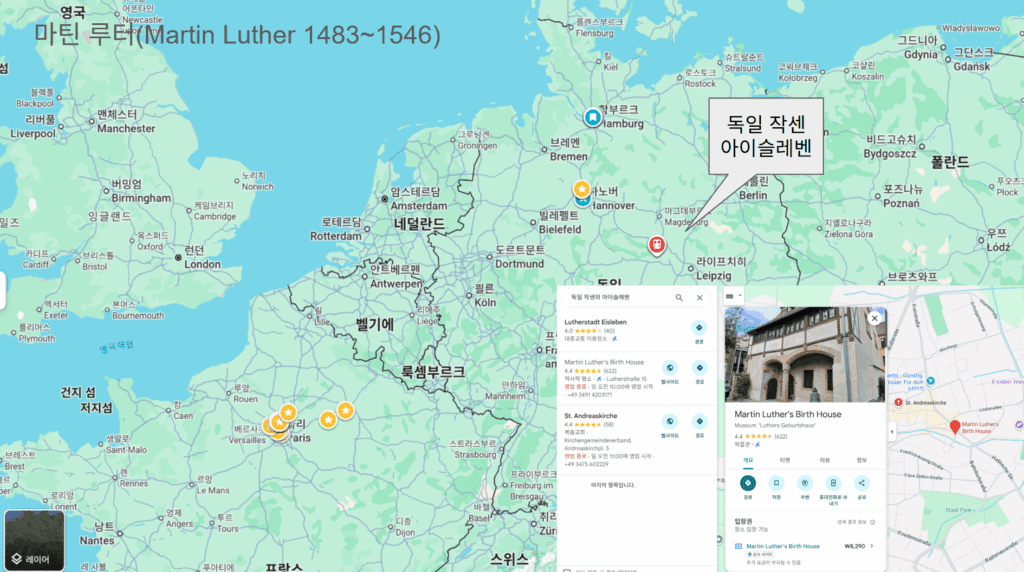The width and height of the screenshot is (1024, 572).
Task: Switch to the 티켓 (Tickets) tab
Action: click(785, 460)
